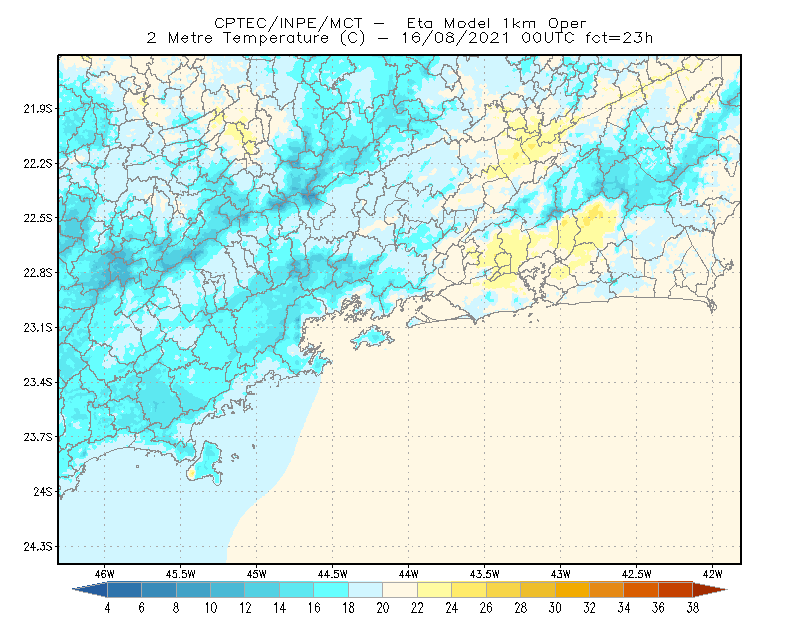The height and width of the screenshot is (618, 800).
Task: Select the light yellow 22–24 legend segment
Action: coord(435,590)
